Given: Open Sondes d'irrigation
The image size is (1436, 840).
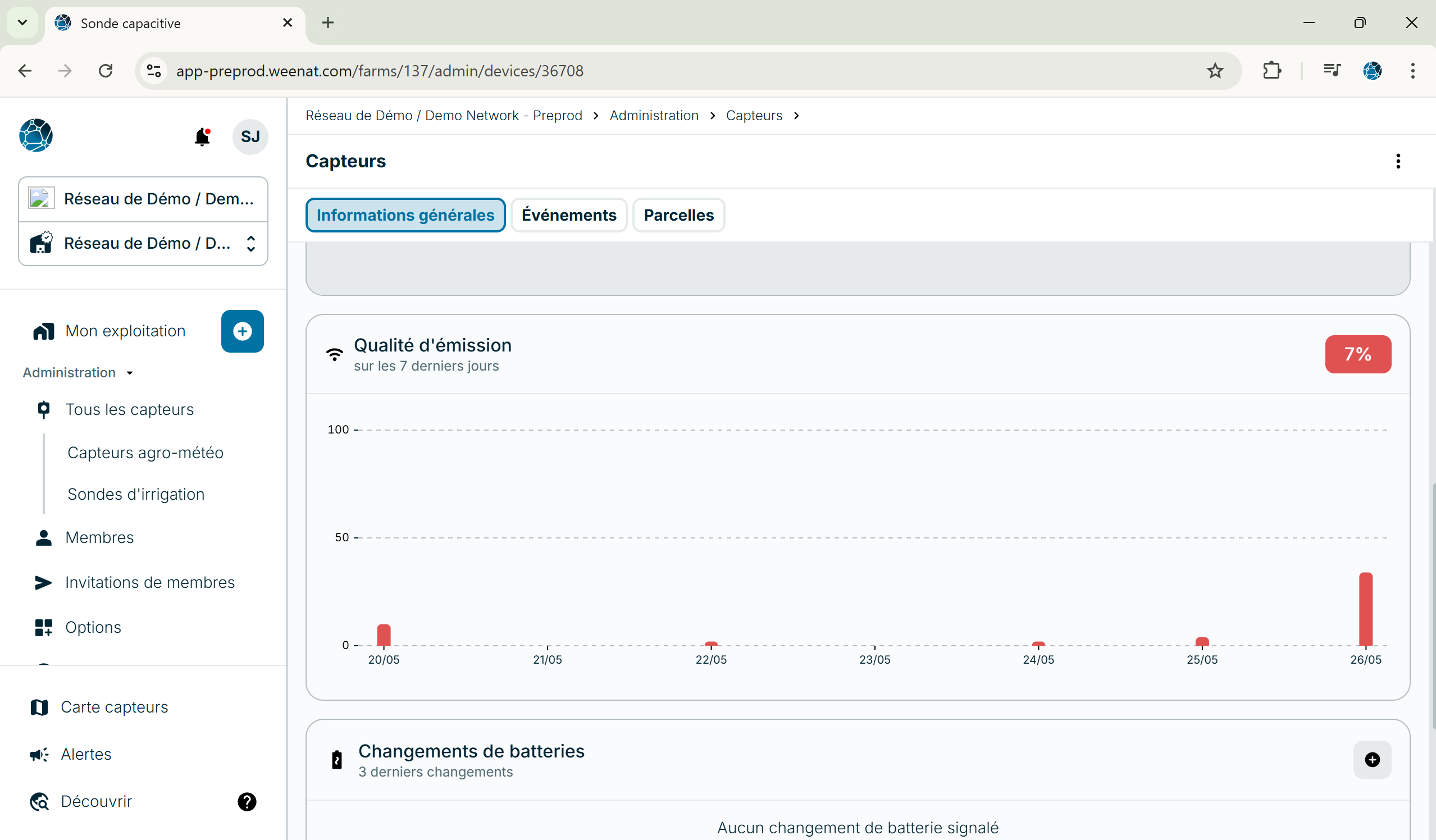Looking at the screenshot, I should [x=135, y=494].
